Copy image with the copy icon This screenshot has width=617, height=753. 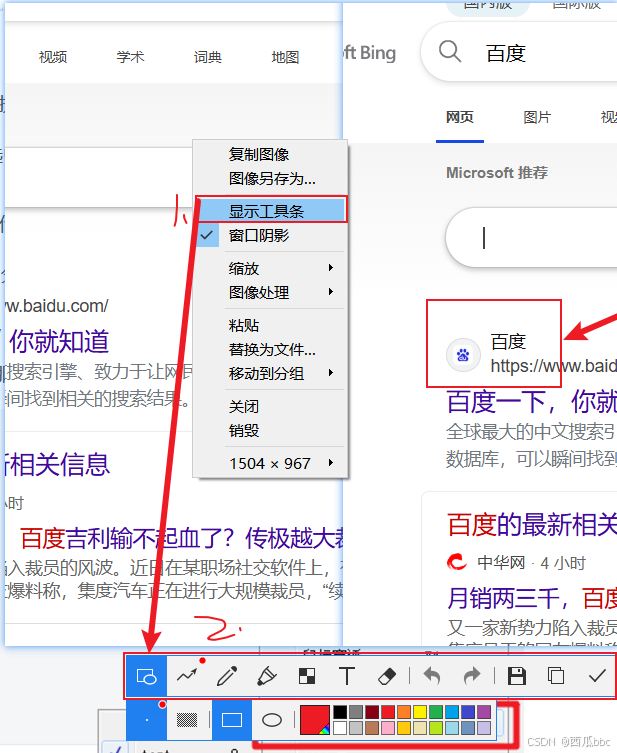click(x=556, y=676)
